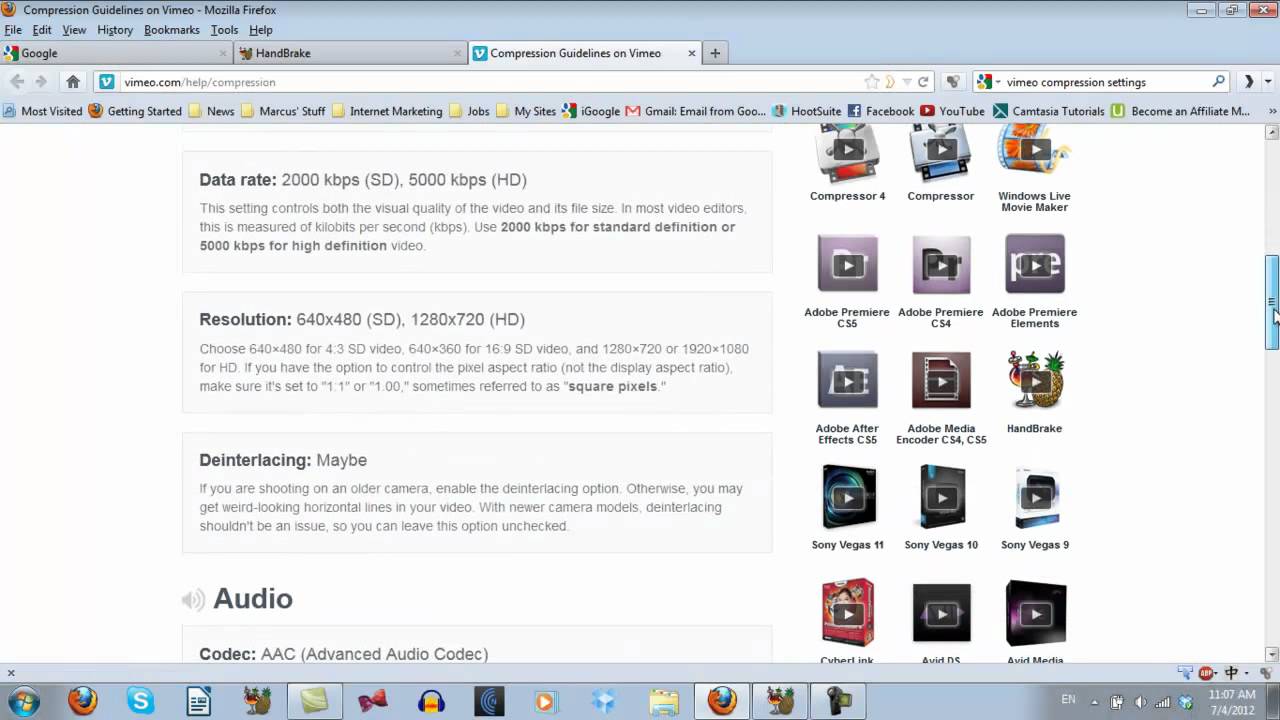Open the Adobe After Effects CS5 tutorial

tap(847, 380)
